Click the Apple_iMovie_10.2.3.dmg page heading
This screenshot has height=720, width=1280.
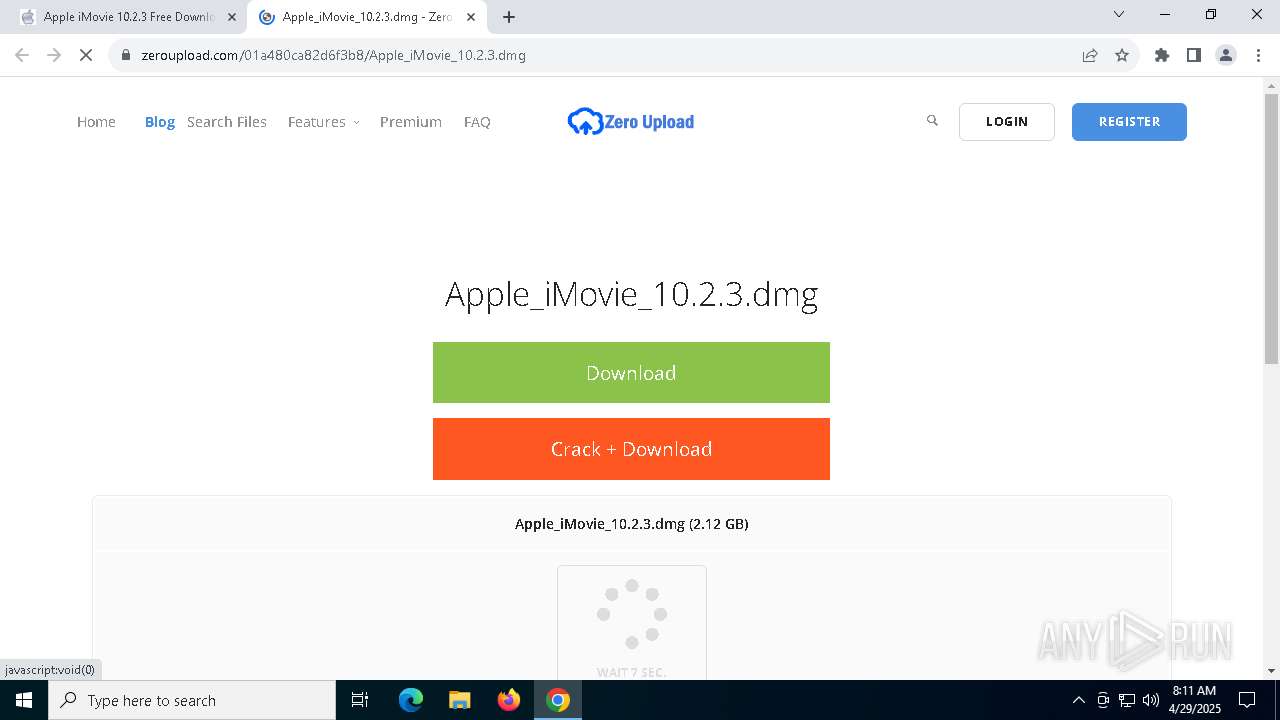(x=631, y=294)
